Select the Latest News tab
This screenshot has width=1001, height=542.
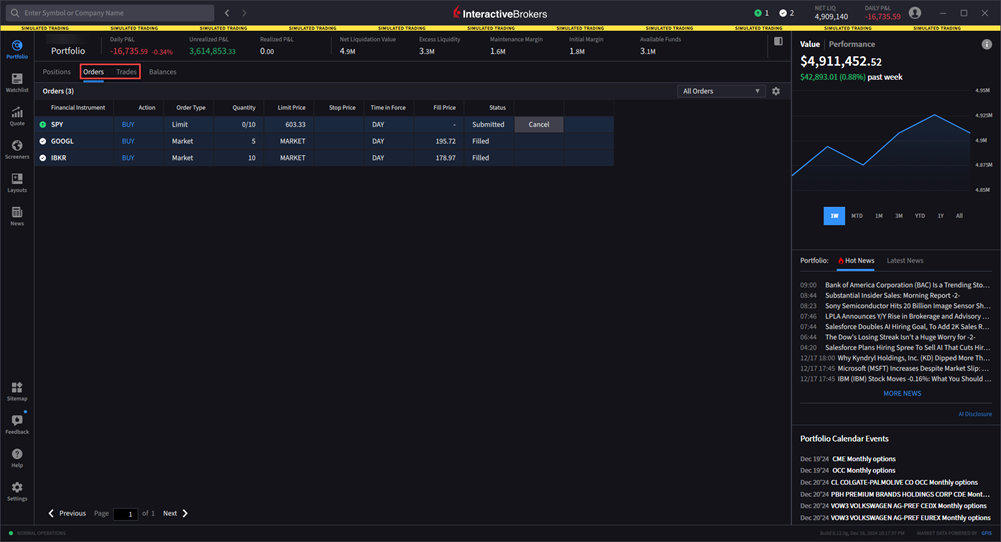(x=905, y=260)
